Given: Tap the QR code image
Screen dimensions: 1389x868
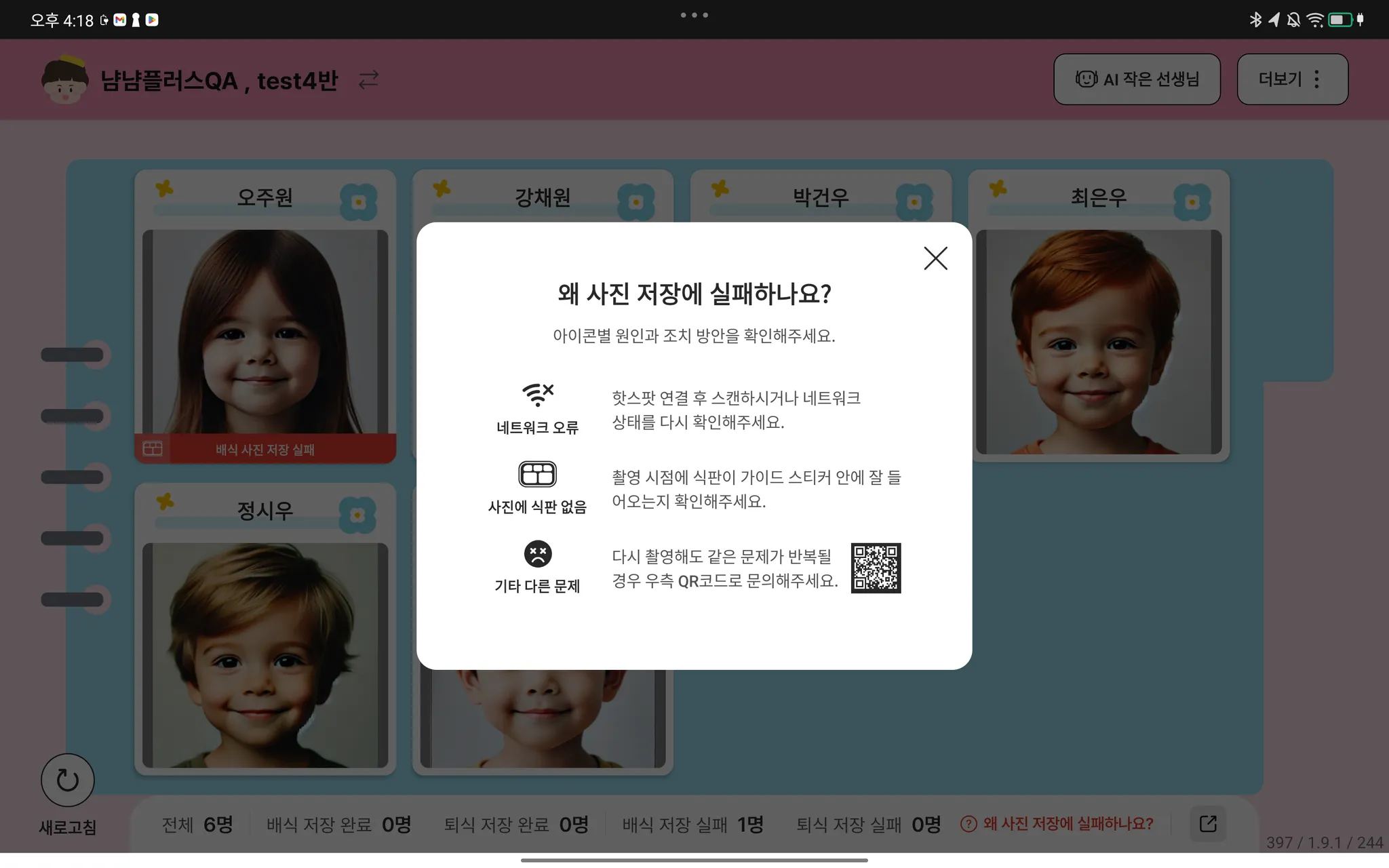Looking at the screenshot, I should tap(876, 568).
